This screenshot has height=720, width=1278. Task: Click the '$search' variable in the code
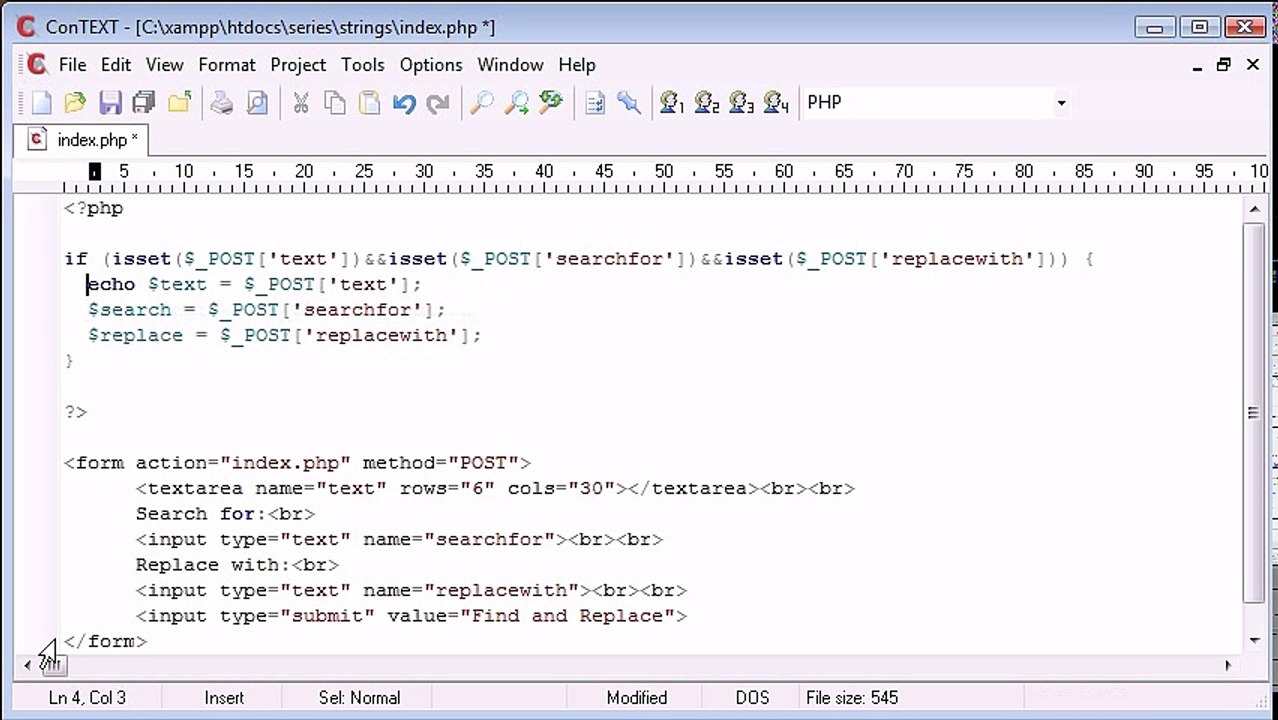click(129, 310)
